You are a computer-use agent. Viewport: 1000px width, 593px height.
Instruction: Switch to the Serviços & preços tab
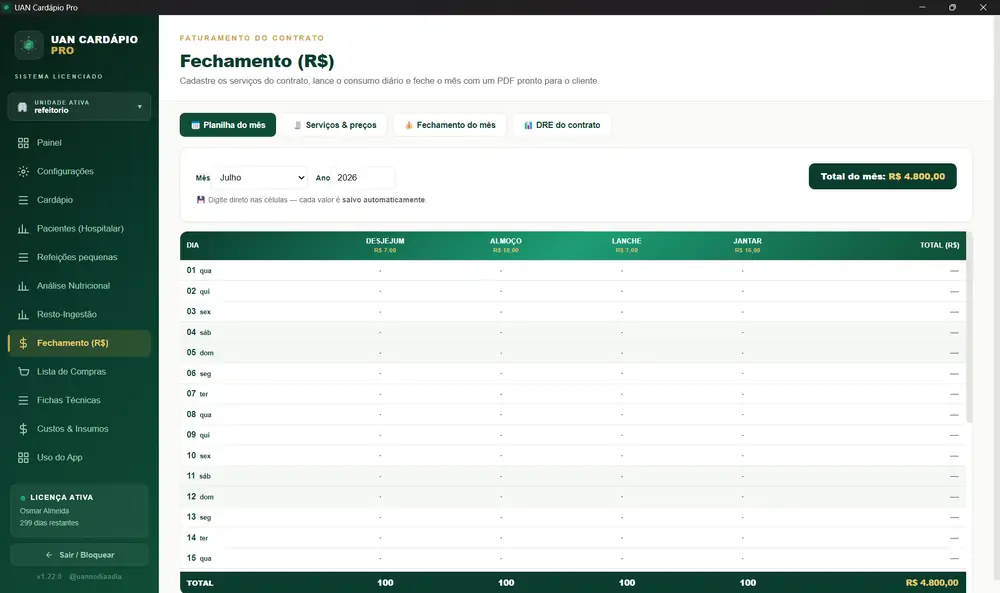(x=334, y=125)
